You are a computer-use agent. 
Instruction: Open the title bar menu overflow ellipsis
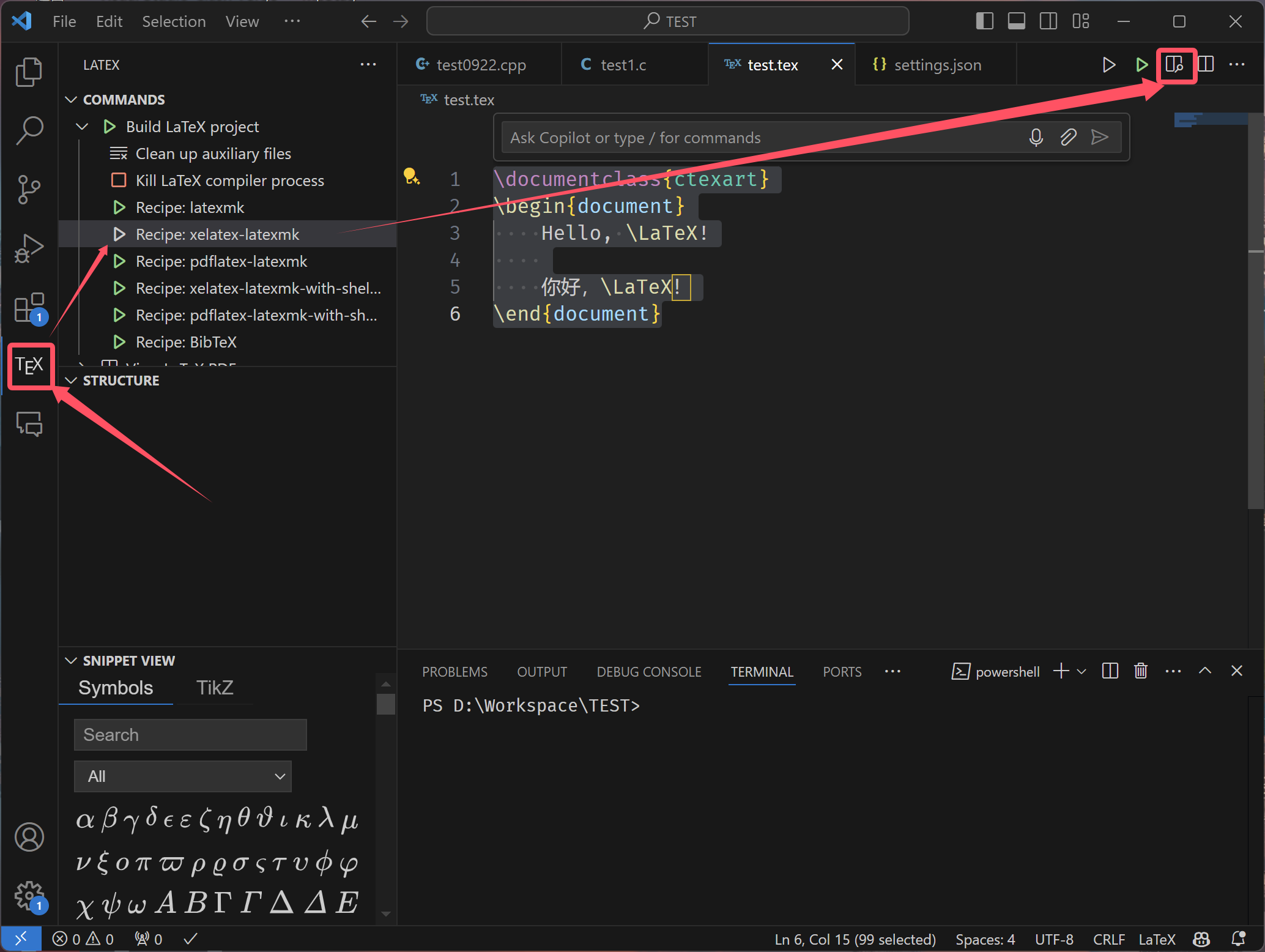[292, 21]
